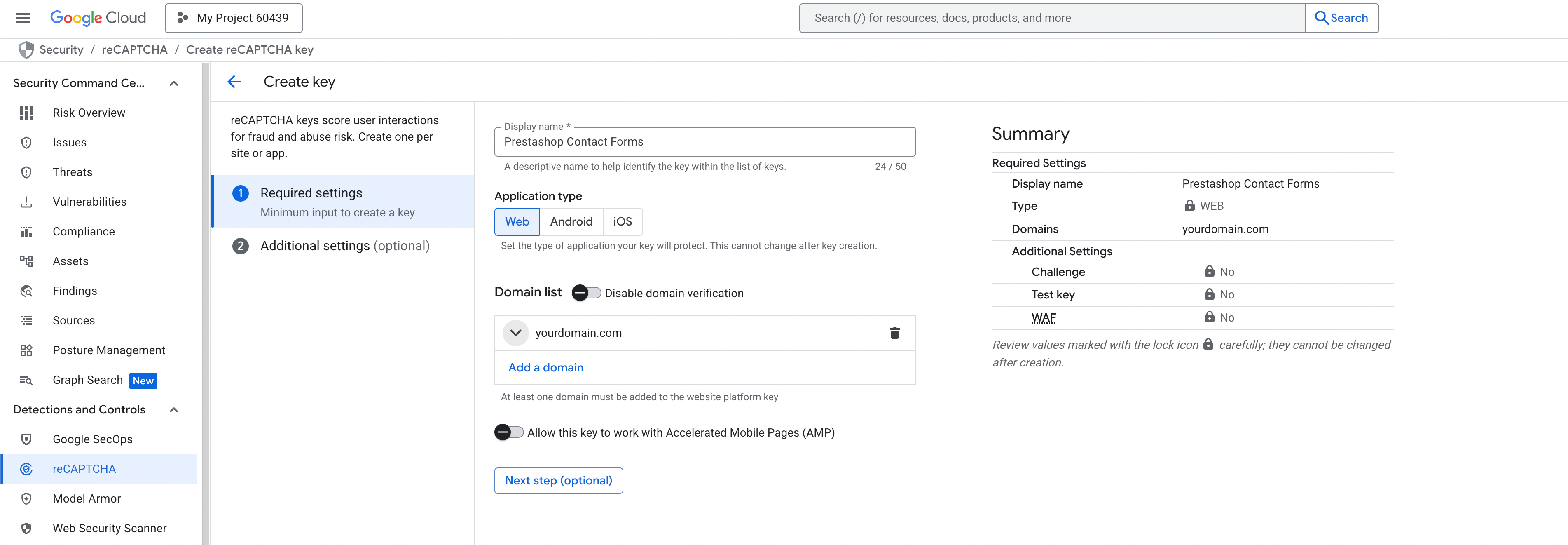Expand the yourdomain.com domain entry
Image resolution: width=1568 pixels, height=545 pixels.
click(x=515, y=333)
